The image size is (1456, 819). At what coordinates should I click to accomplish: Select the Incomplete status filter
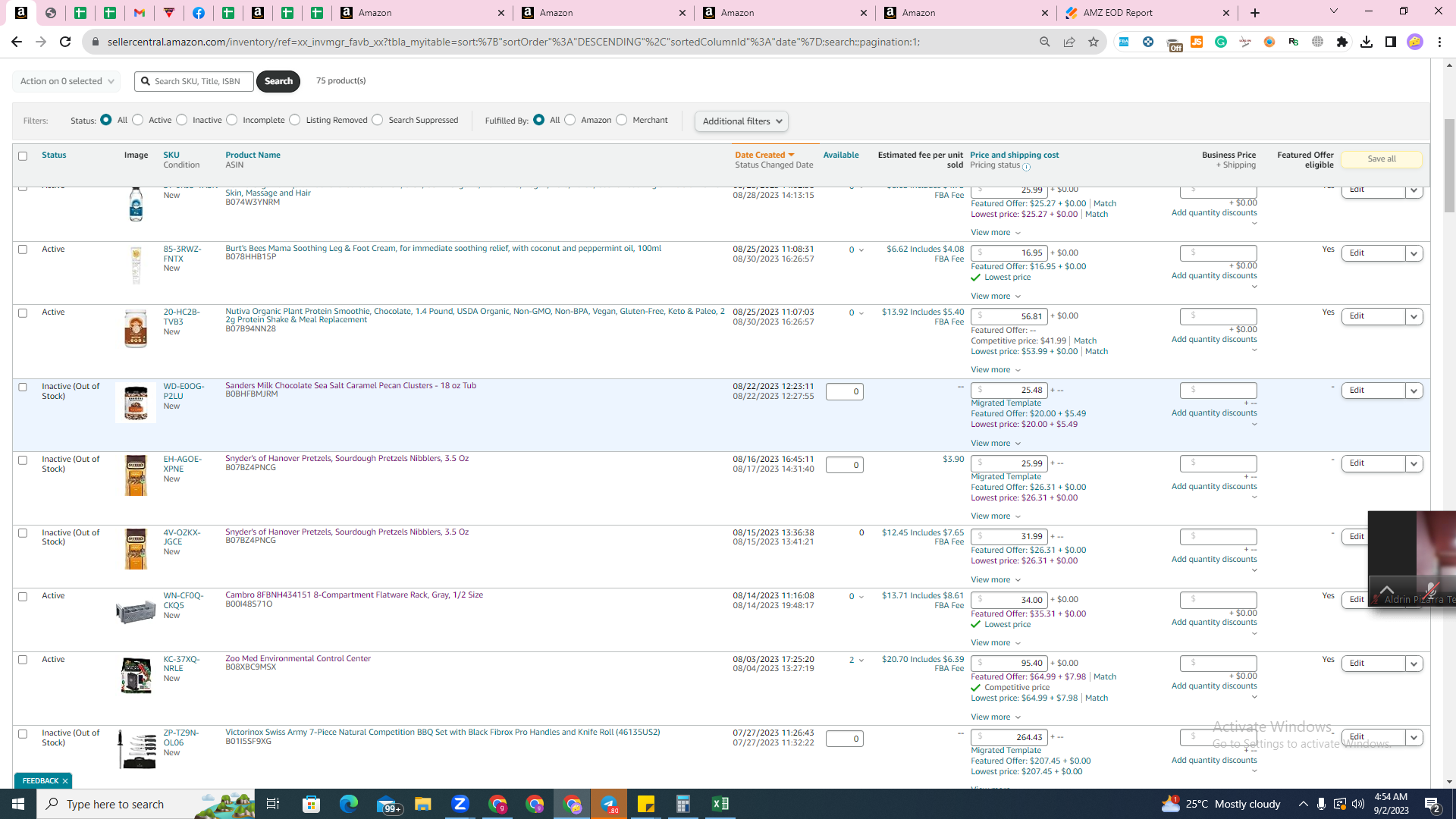pos(232,120)
